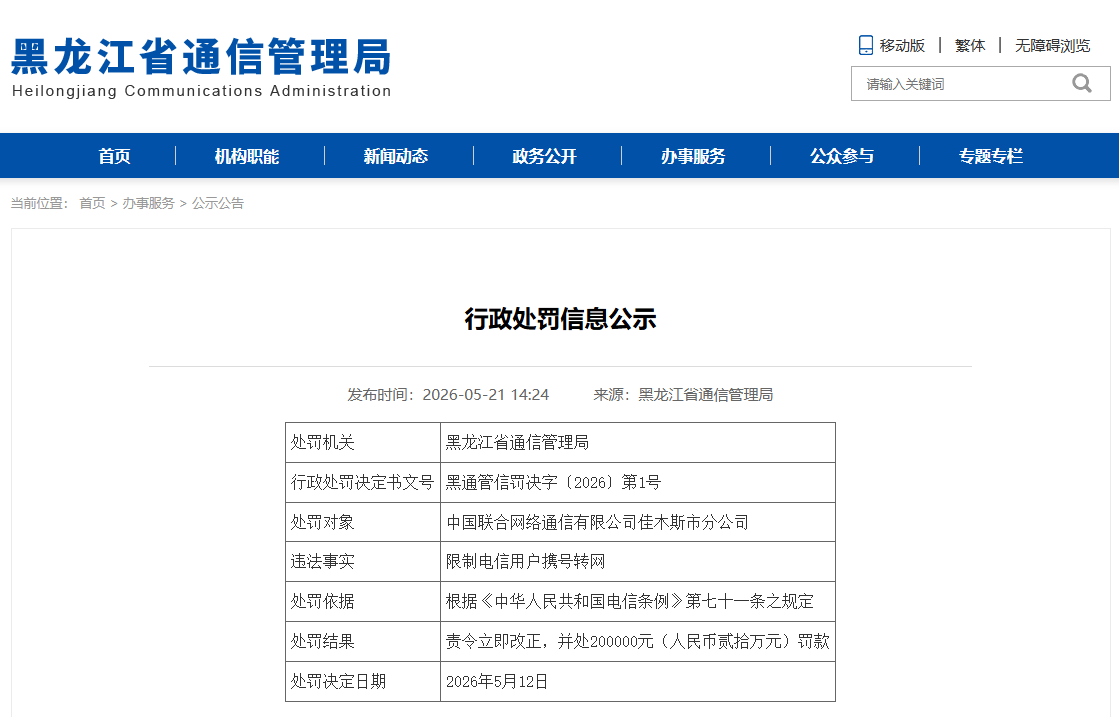Click the 《中华人民共和国电信条例》第七十一条 cell

coord(638,601)
